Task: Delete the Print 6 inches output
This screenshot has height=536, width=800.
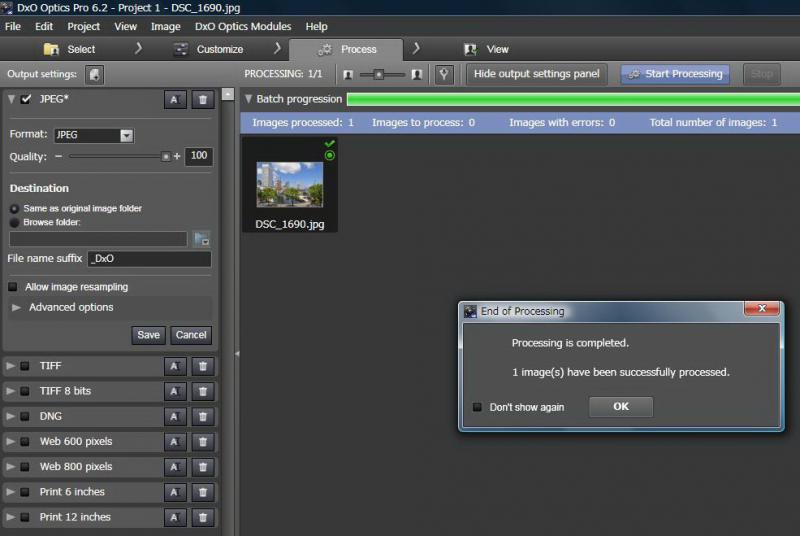Action: click(x=203, y=492)
